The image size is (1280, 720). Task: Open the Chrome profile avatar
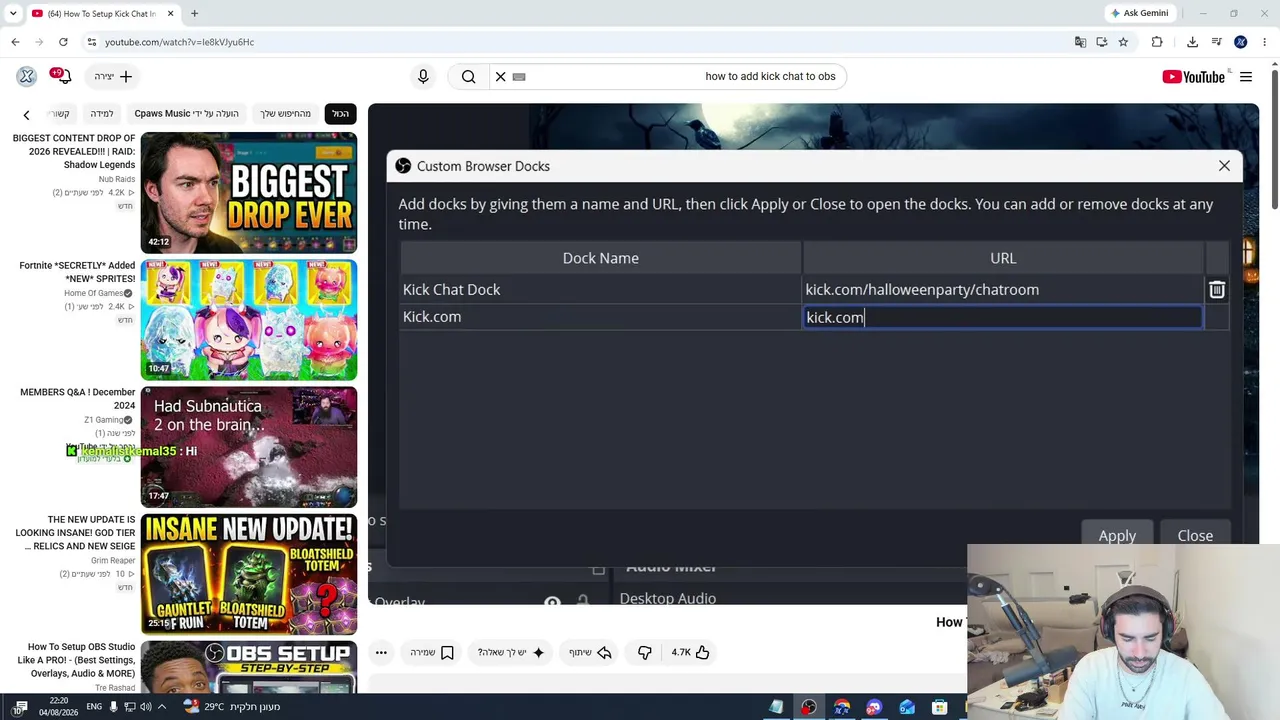point(1241,42)
